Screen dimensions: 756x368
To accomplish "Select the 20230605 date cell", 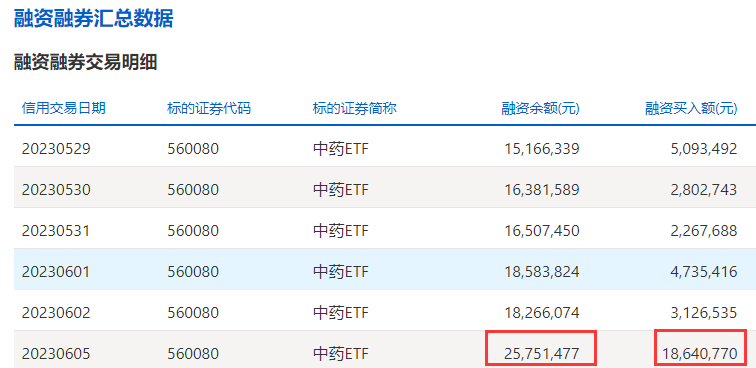I will 56,354.
